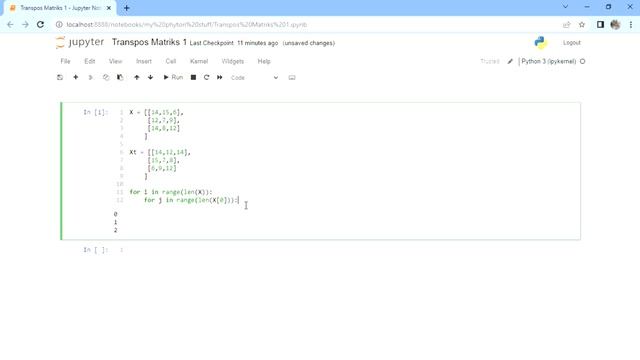Open the cell type dropdown showing Code

(x=254, y=78)
